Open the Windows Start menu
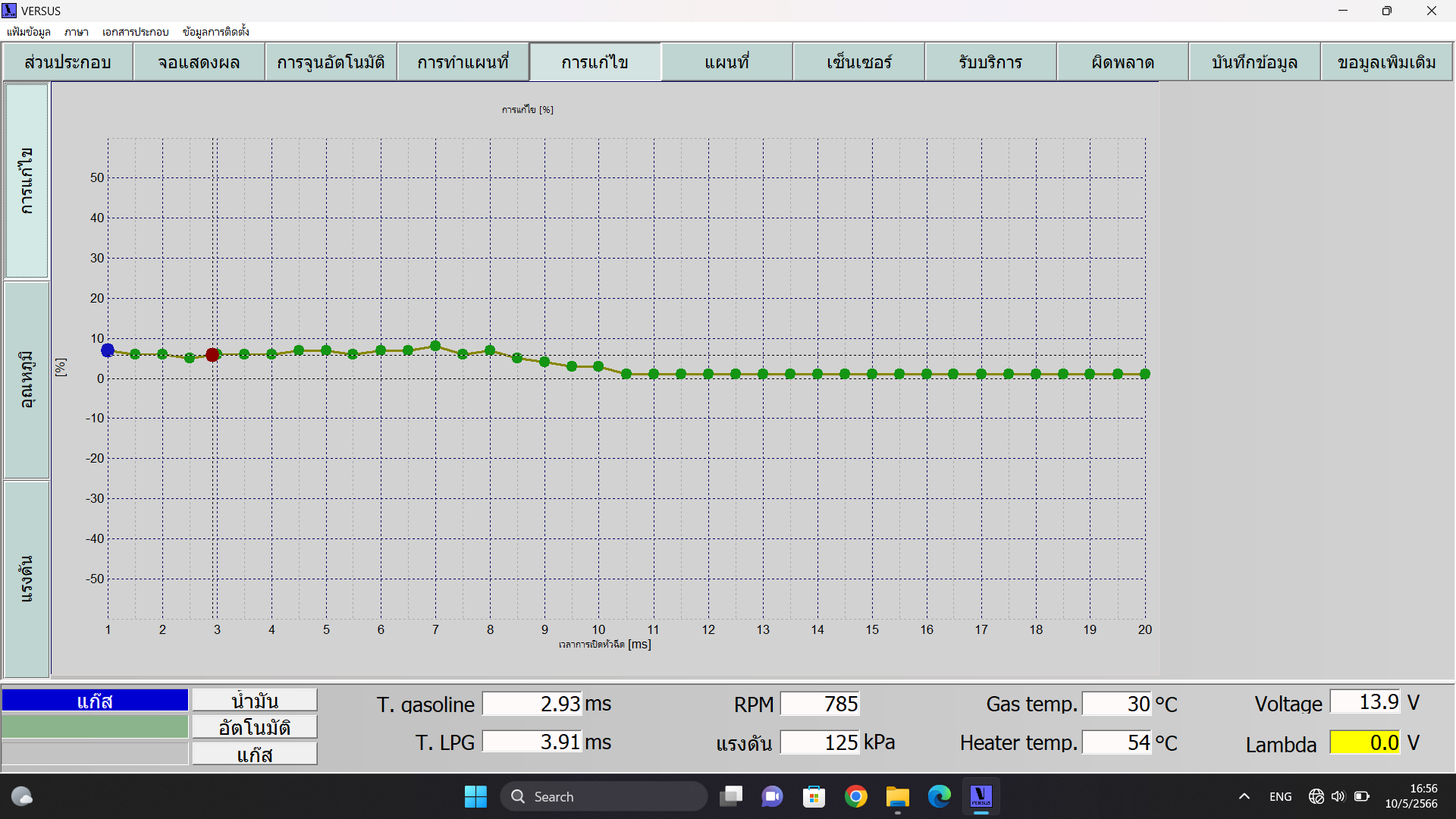The height and width of the screenshot is (819, 1456). 475,796
